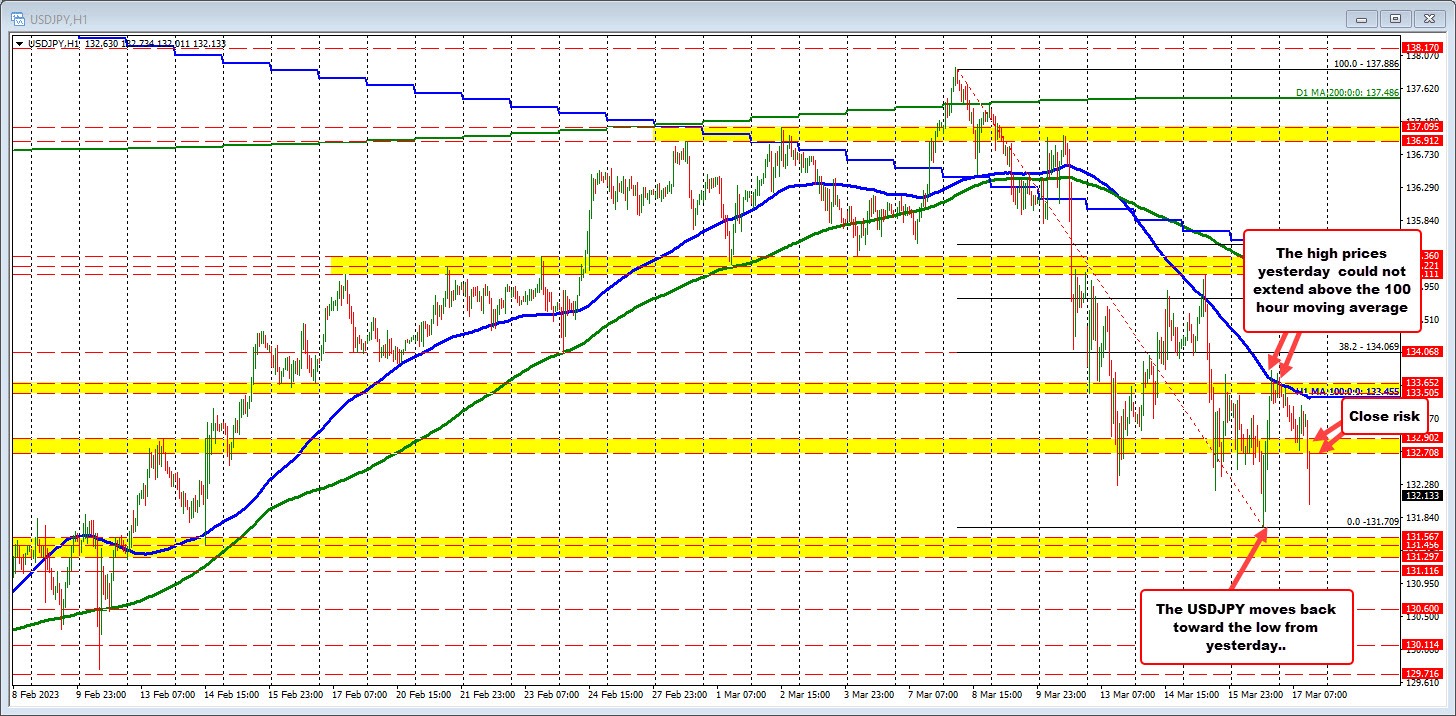Click the 135.840 axis price value
The width and height of the screenshot is (1456, 716).
(1422, 220)
